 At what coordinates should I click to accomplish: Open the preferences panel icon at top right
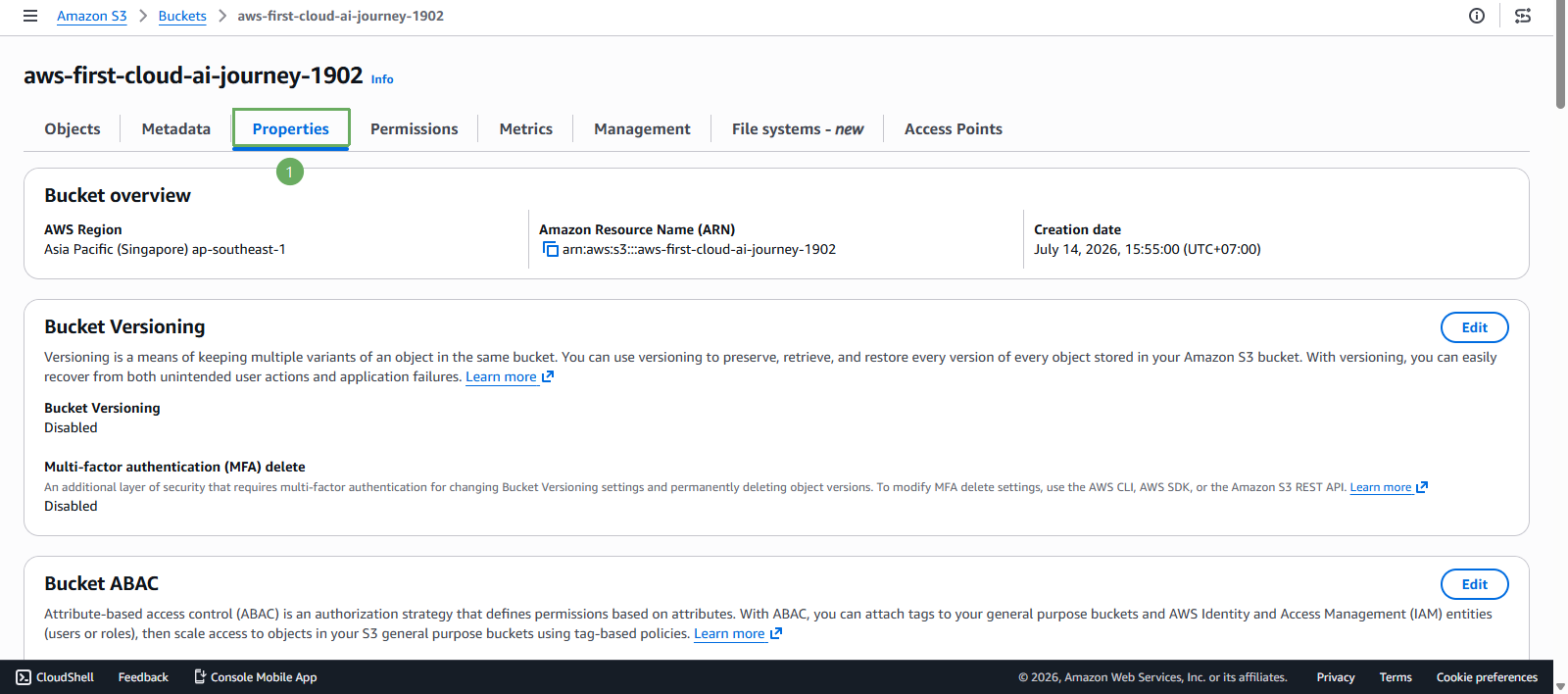pyautogui.click(x=1523, y=16)
